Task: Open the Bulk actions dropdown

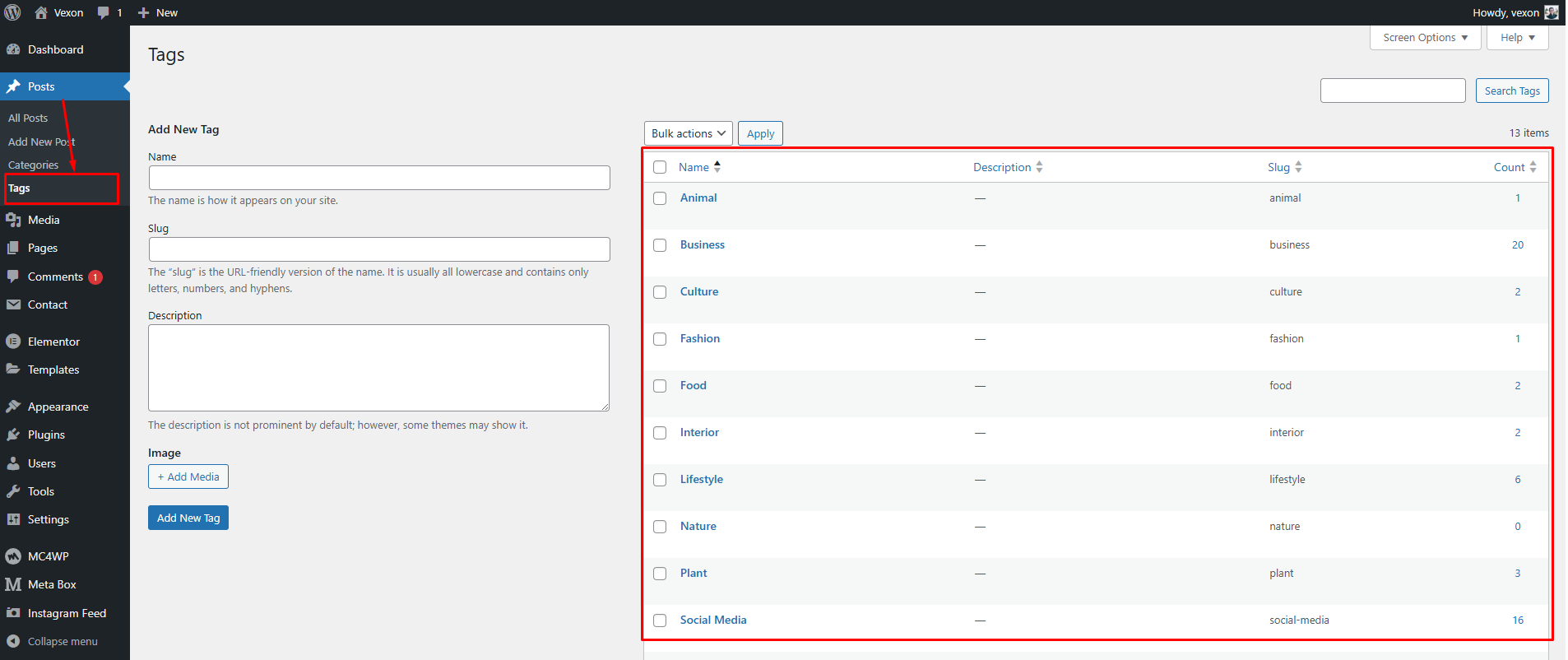Action: pos(689,133)
